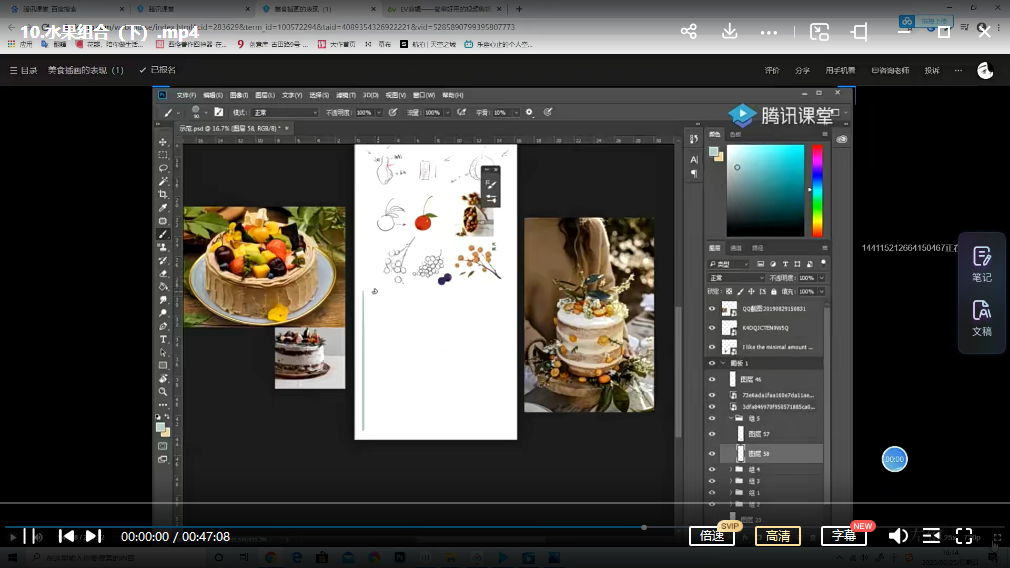This screenshot has width=1010, height=568.
Task: Toggle visibility of 画板 1 artboard
Action: pos(712,363)
